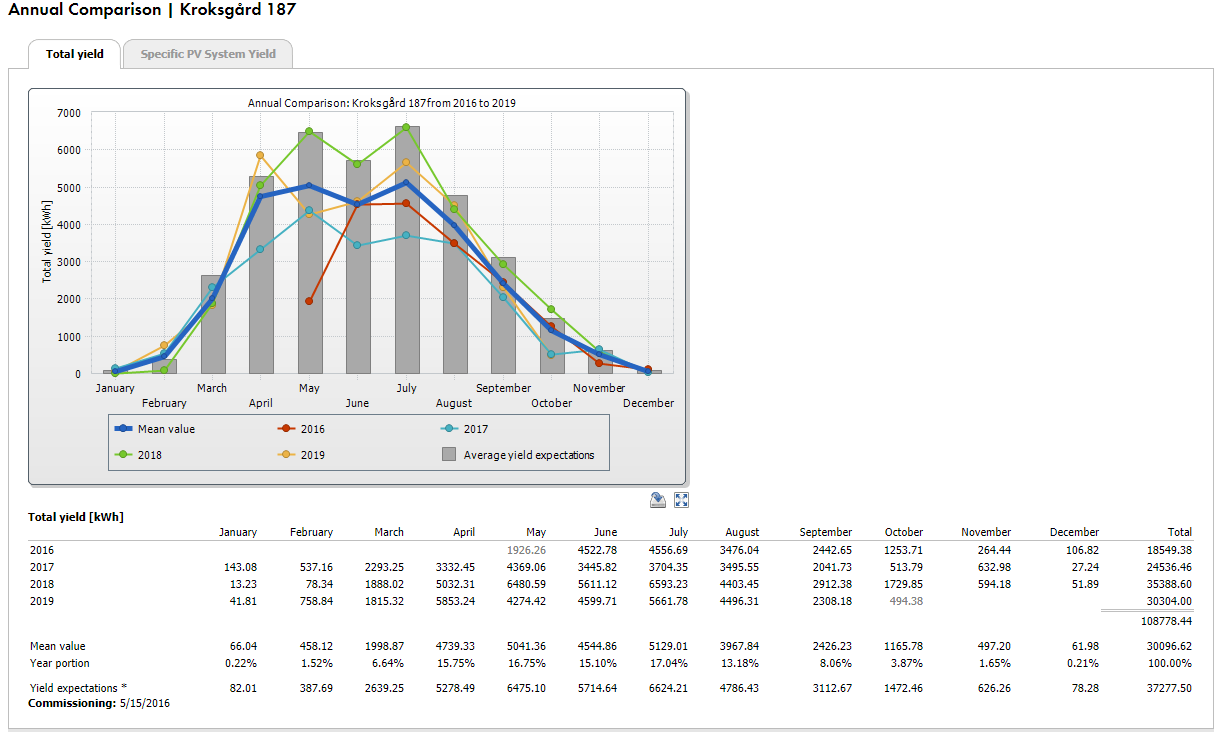
Task: Click the 2017 total value 24536.46
Action: [x=1165, y=567]
